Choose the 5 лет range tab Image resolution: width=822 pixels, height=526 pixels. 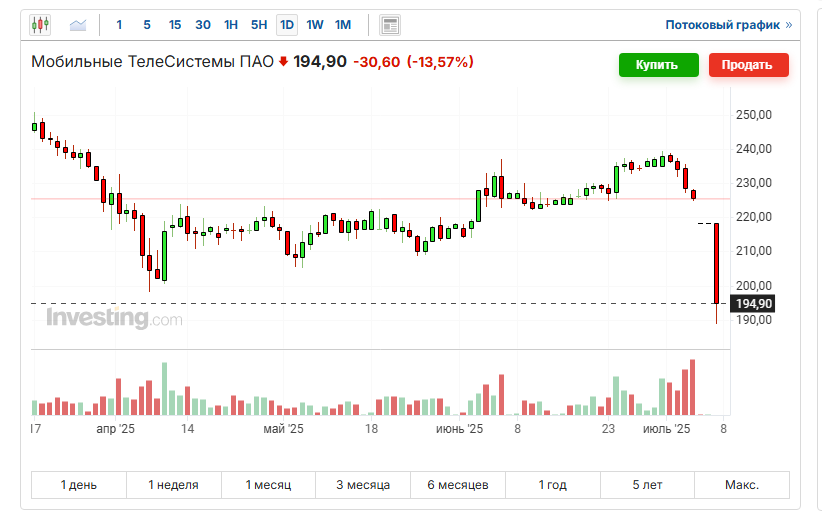[647, 485]
